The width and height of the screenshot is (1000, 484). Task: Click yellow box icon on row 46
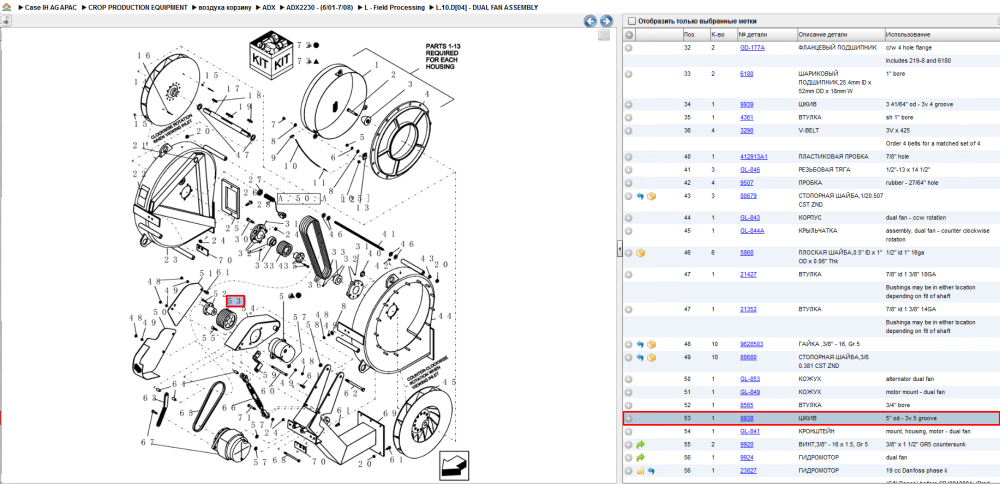(x=640, y=253)
